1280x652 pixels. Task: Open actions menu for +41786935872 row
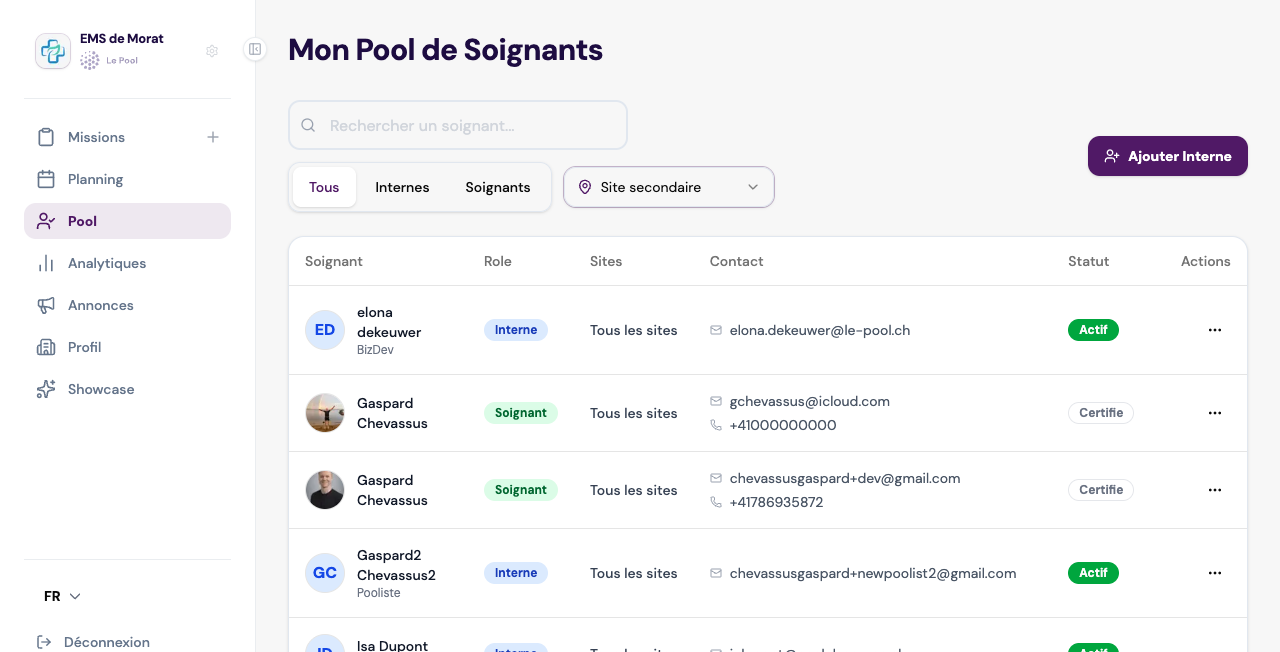click(x=1215, y=490)
